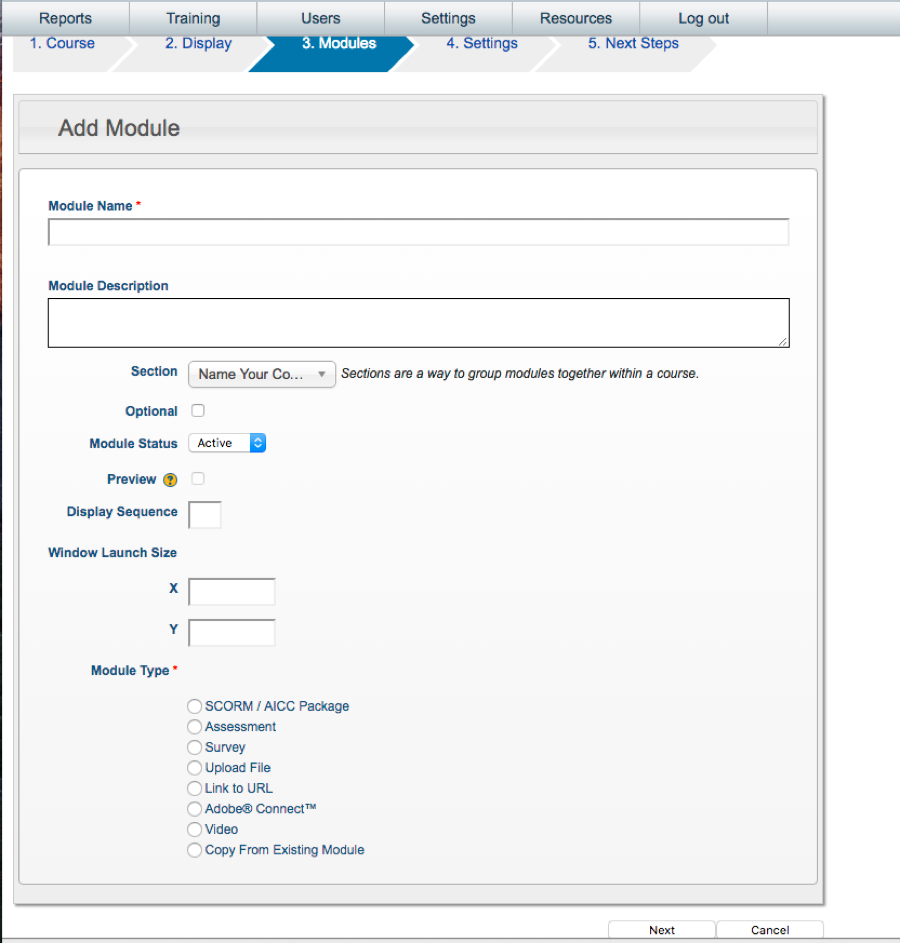
Task: Click the Window Launch Size Y field
Action: tap(232, 633)
